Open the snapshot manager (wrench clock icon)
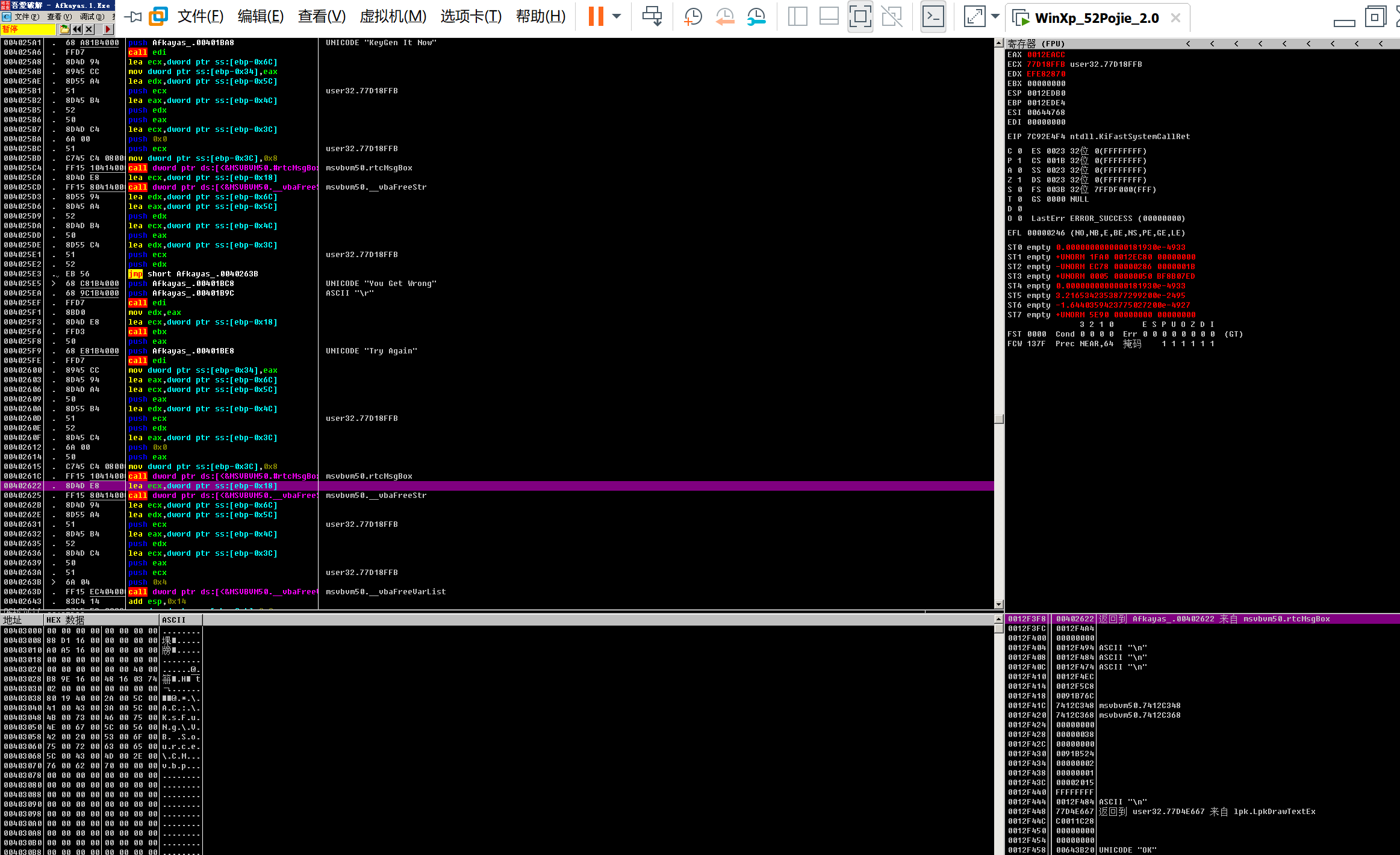Viewport: 1400px width, 855px height. [756, 16]
